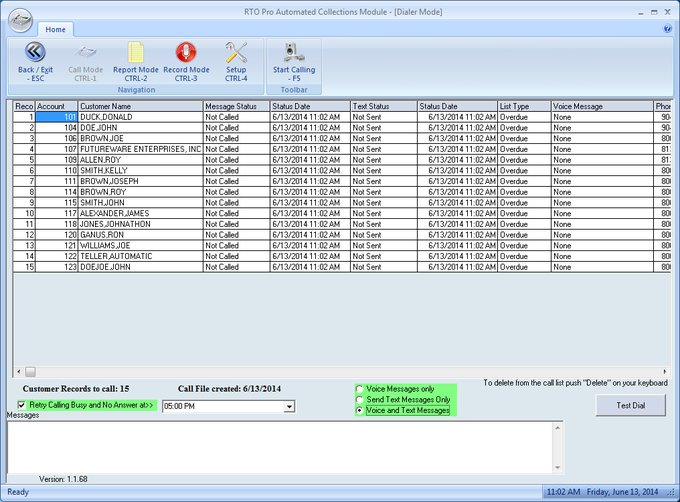The height and width of the screenshot is (502, 680).
Task: Expand the 05:00 PM retry time dropdown
Action: [289, 406]
